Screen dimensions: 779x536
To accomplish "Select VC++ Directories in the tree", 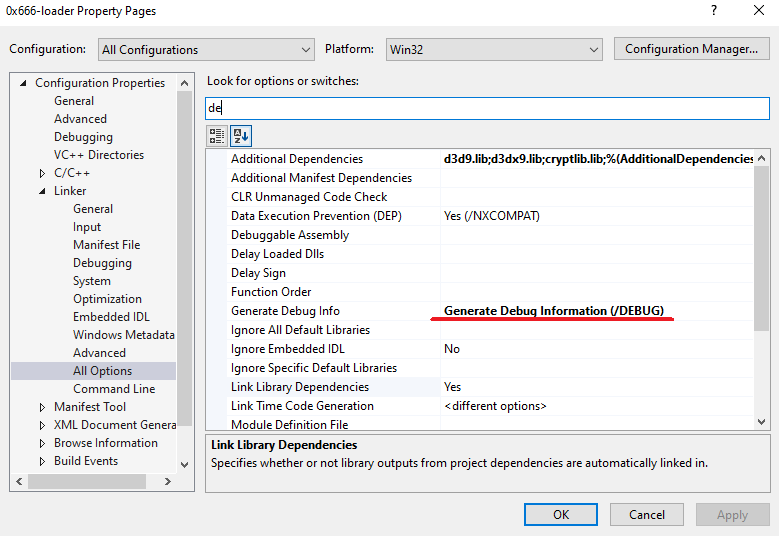I will tap(99, 155).
